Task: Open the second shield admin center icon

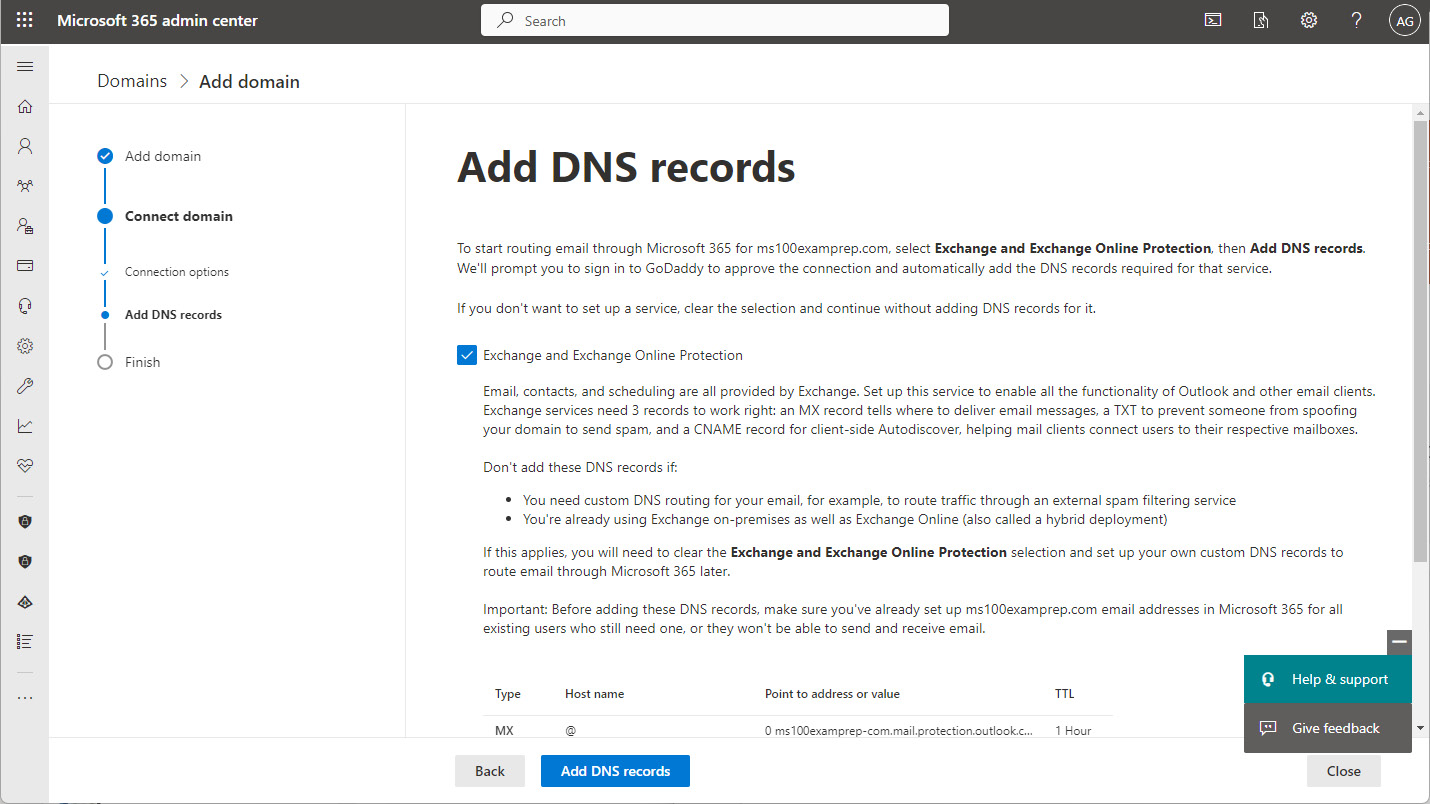Action: click(x=25, y=562)
